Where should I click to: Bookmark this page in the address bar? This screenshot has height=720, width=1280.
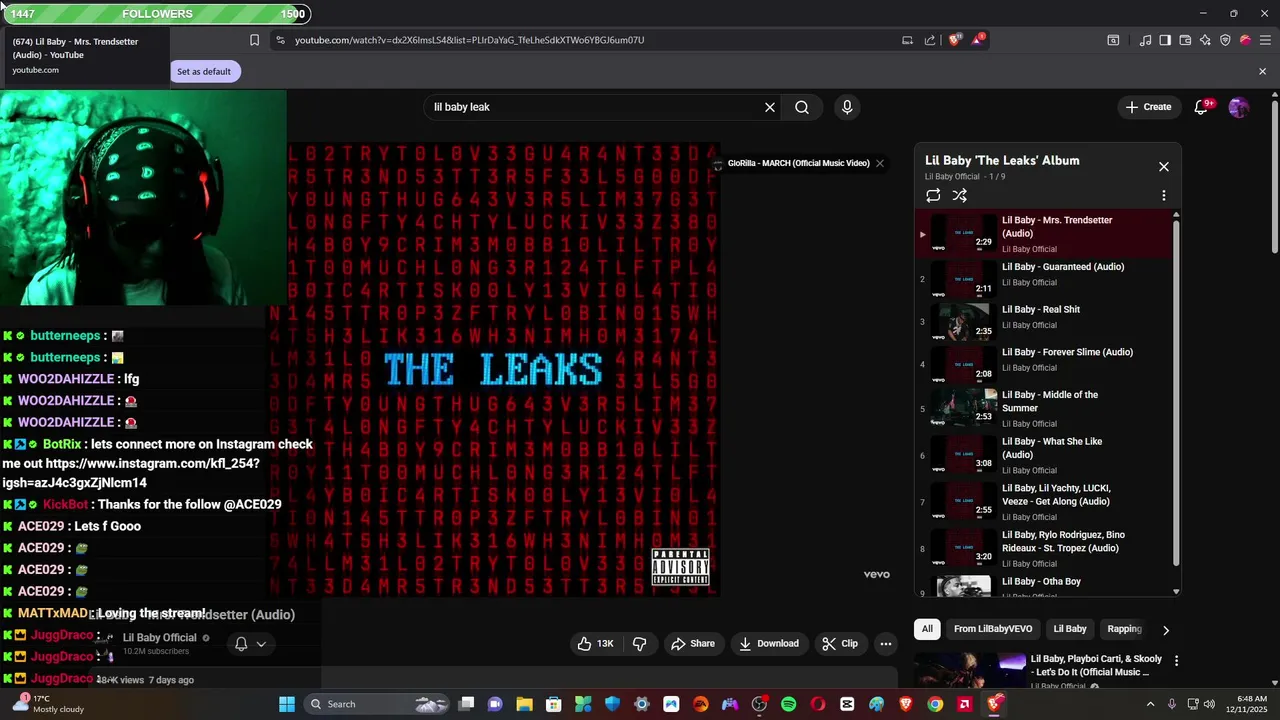point(254,40)
